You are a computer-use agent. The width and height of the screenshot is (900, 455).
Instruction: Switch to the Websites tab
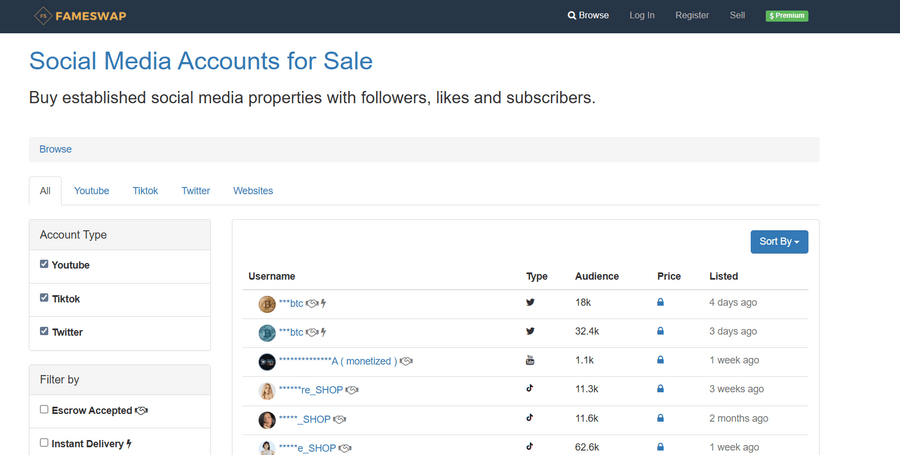coord(253,191)
